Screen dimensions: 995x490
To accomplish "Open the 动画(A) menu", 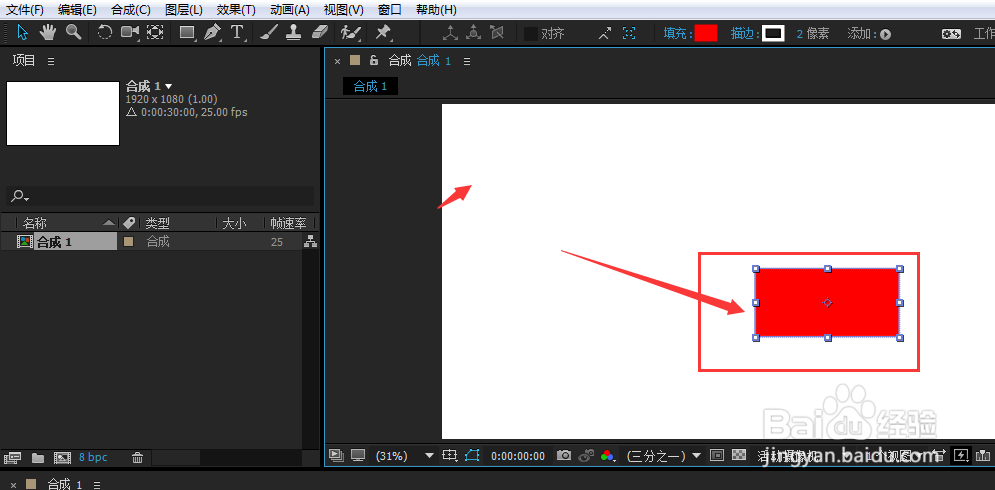I will click(290, 10).
